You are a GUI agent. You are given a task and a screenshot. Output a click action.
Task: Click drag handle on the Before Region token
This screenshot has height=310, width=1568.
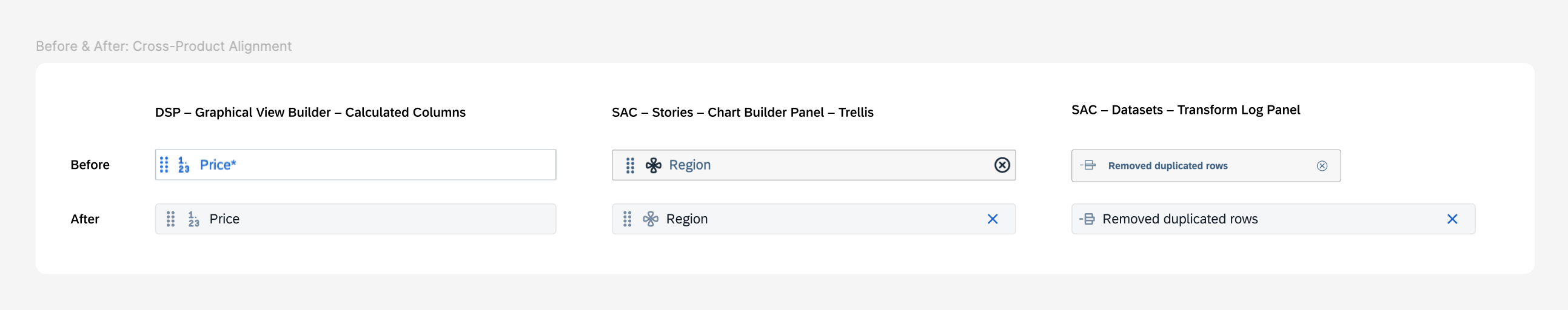pos(630,165)
